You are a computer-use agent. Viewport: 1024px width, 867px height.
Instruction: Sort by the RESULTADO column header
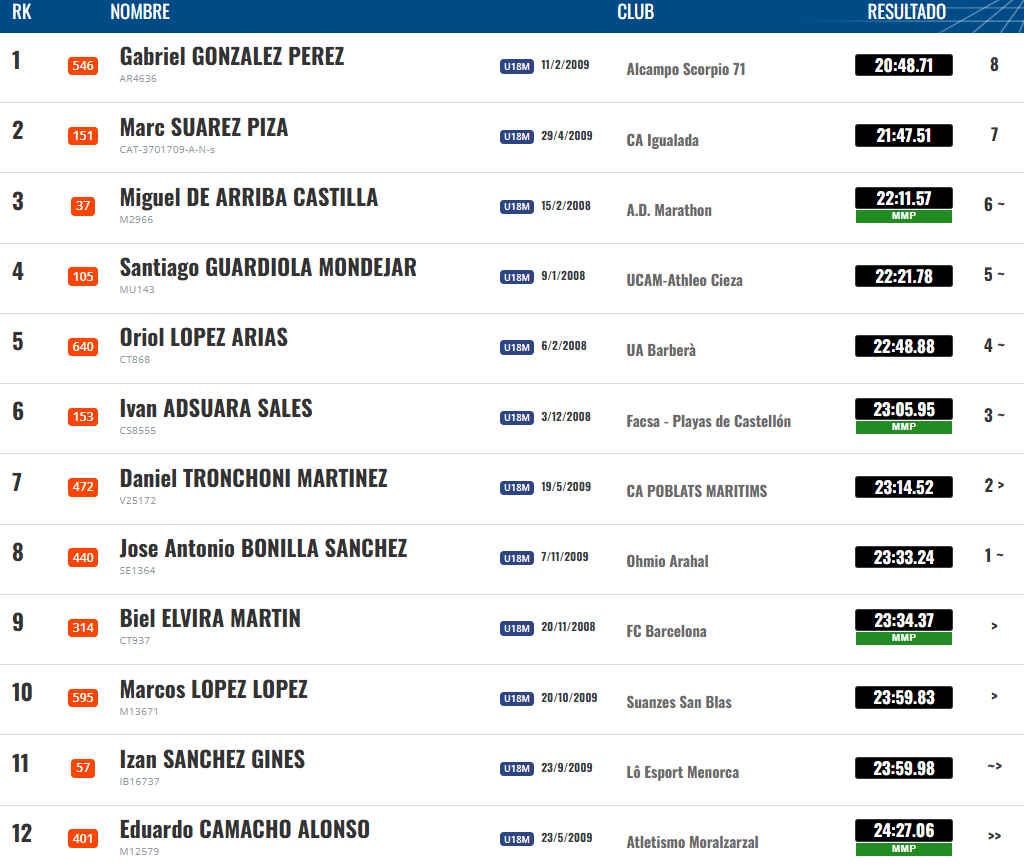[906, 12]
